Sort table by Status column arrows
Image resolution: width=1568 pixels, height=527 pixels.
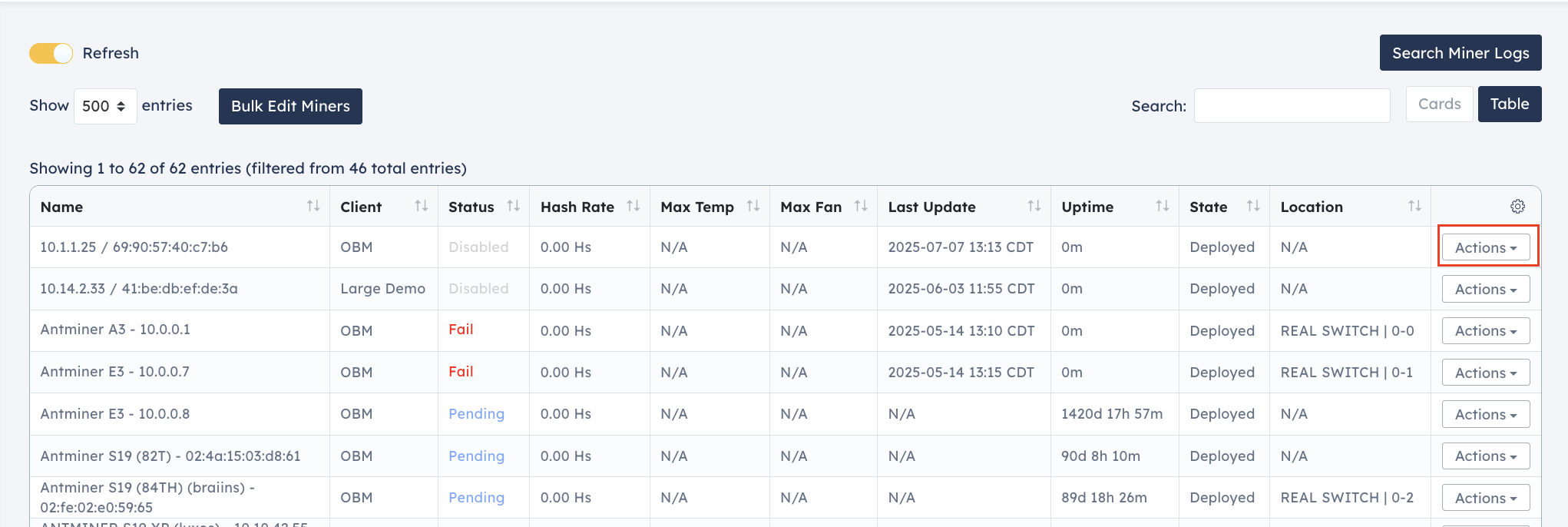(514, 206)
